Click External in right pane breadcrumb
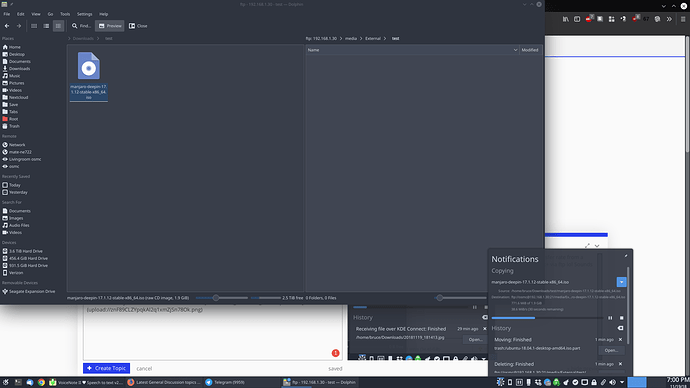690x388 pixels. 373,38
